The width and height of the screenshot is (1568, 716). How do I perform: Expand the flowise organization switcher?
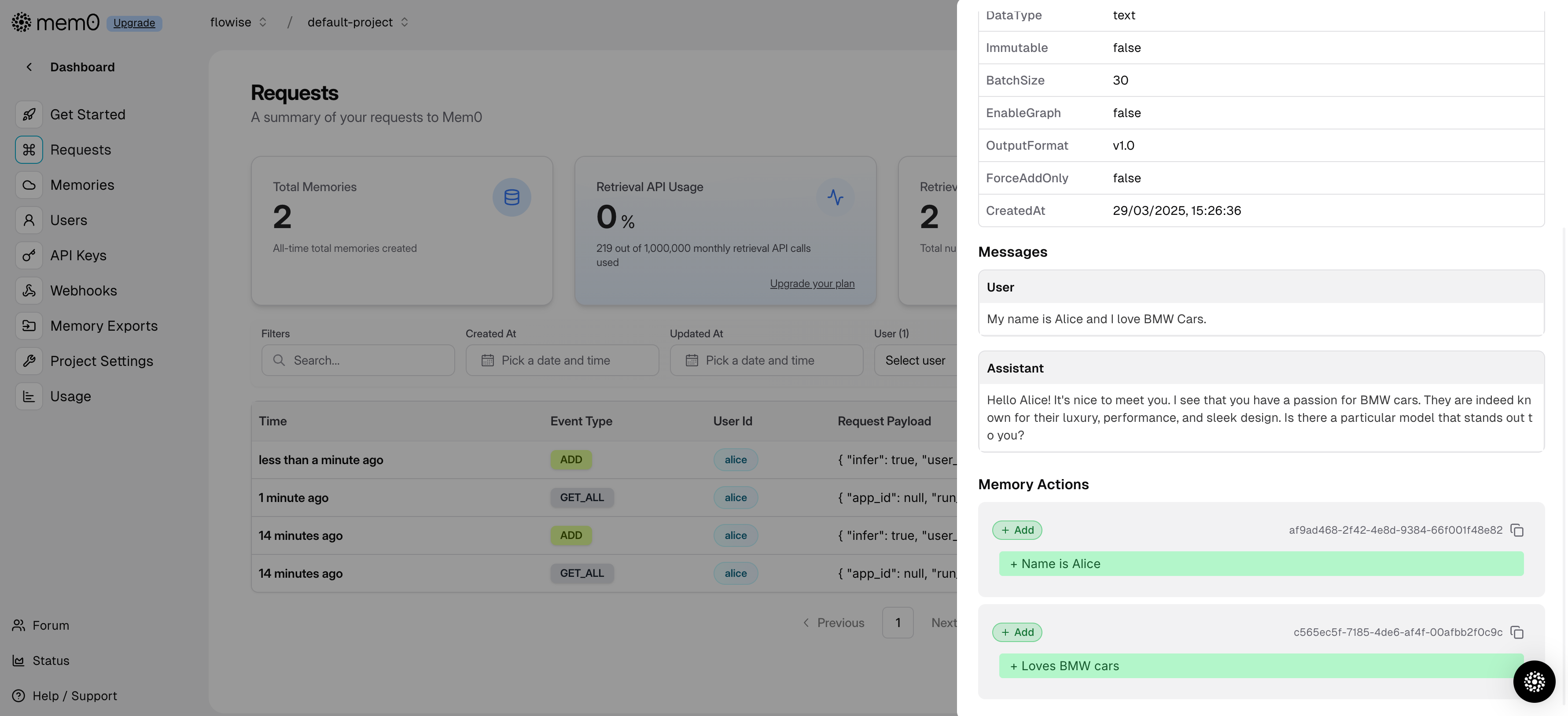point(239,22)
